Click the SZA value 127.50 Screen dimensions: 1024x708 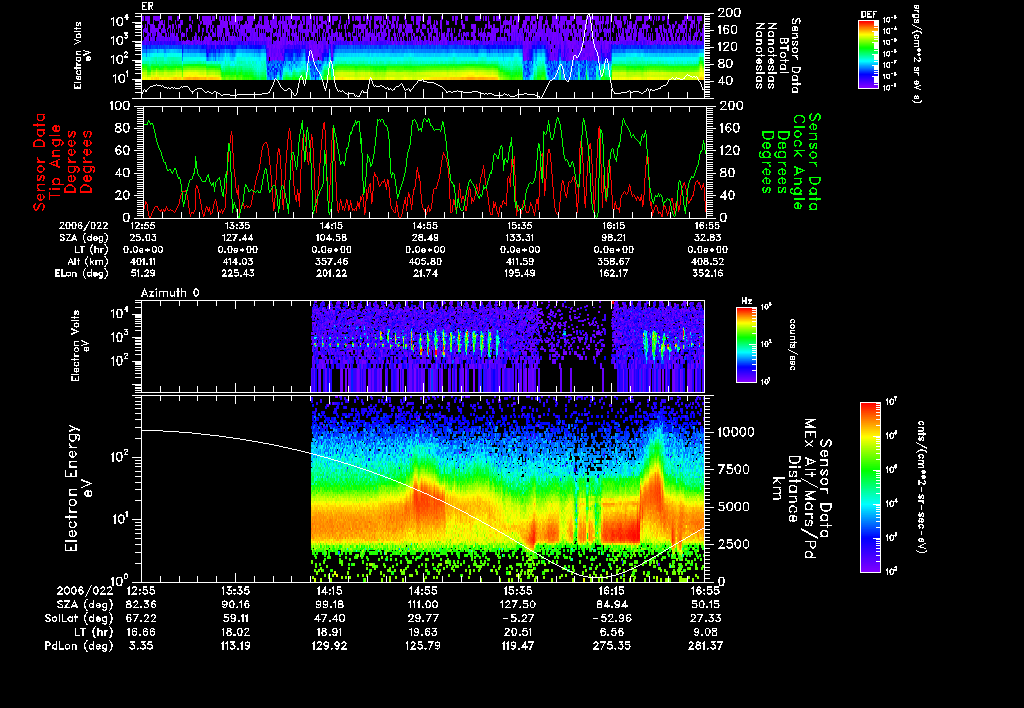[517, 605]
